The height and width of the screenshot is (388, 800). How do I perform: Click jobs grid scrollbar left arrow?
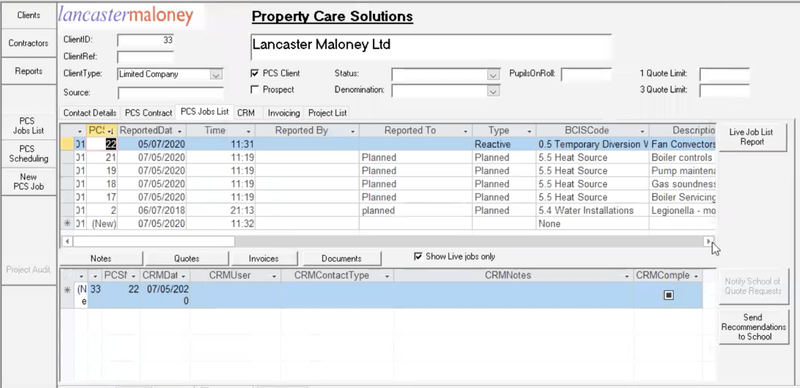coord(67,241)
